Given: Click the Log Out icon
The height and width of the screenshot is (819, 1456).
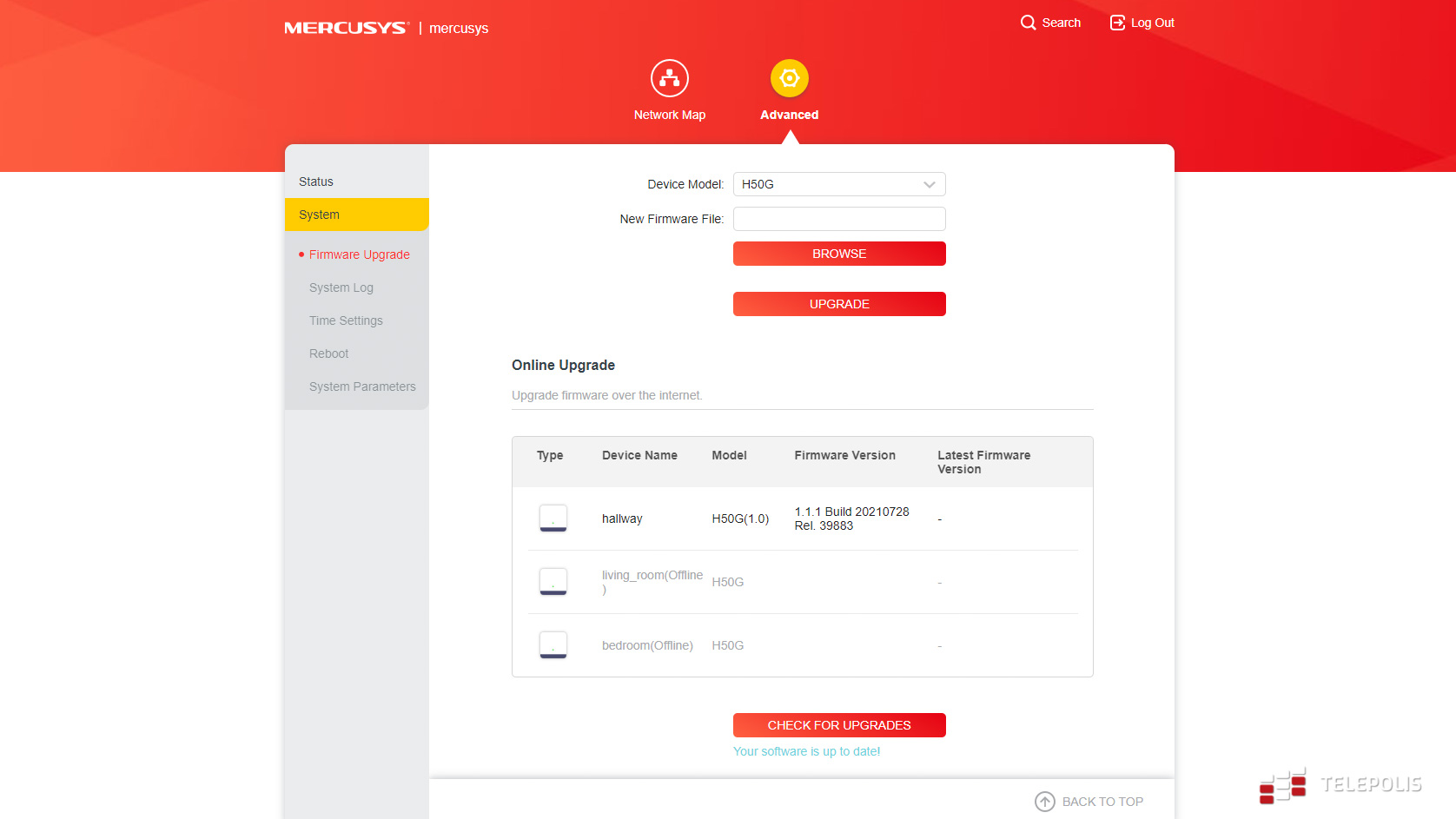Looking at the screenshot, I should tap(1117, 23).
